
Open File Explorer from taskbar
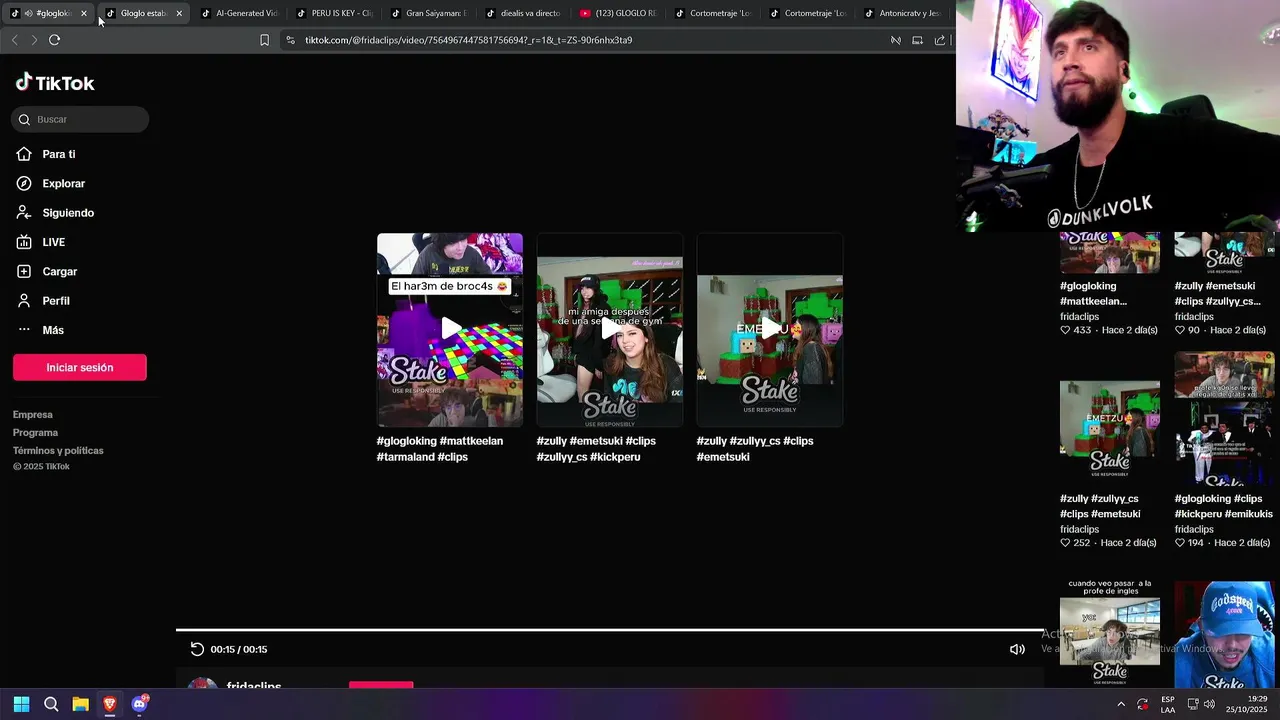[x=80, y=704]
